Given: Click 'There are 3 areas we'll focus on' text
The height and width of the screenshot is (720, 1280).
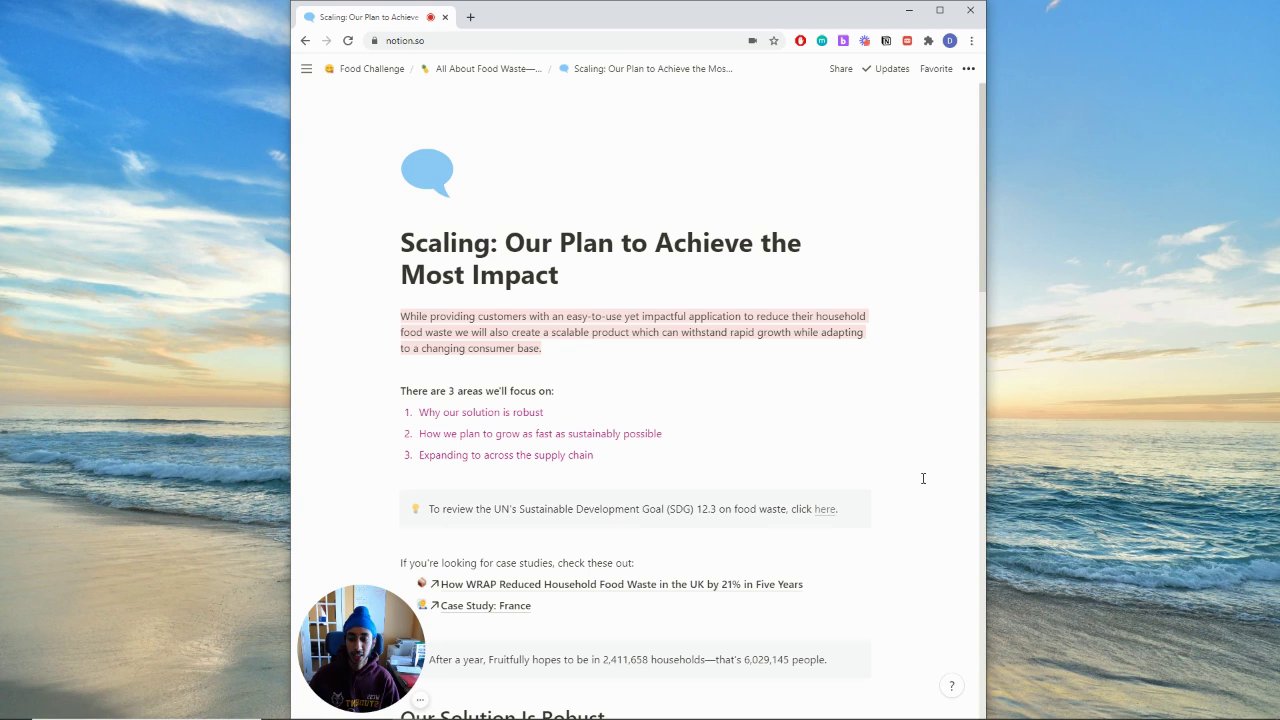Looking at the screenshot, I should [477, 391].
